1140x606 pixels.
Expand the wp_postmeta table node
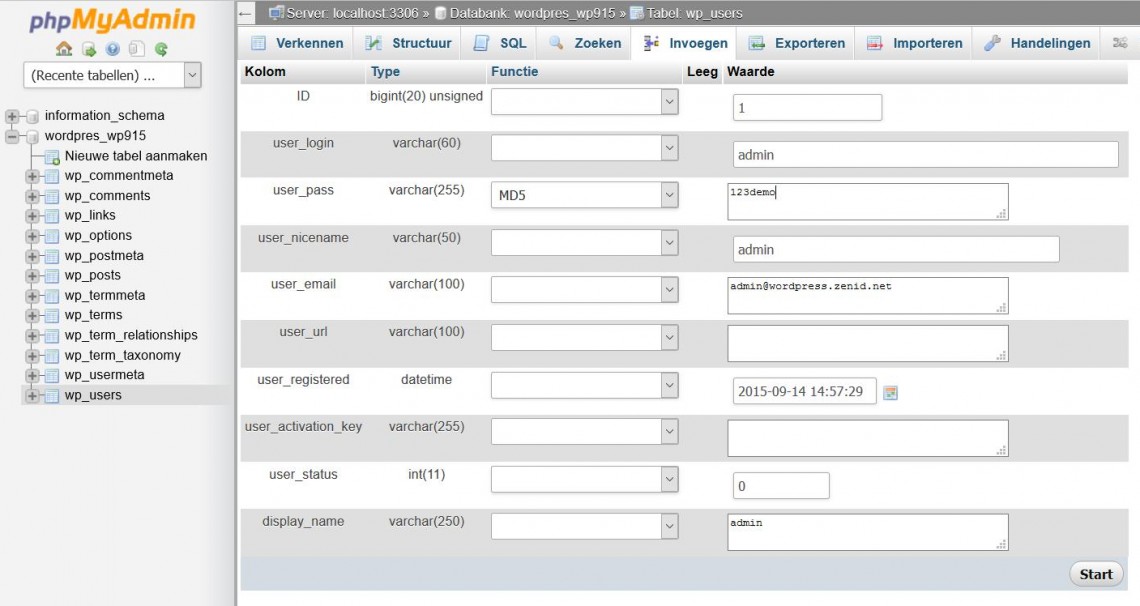[x=32, y=256]
